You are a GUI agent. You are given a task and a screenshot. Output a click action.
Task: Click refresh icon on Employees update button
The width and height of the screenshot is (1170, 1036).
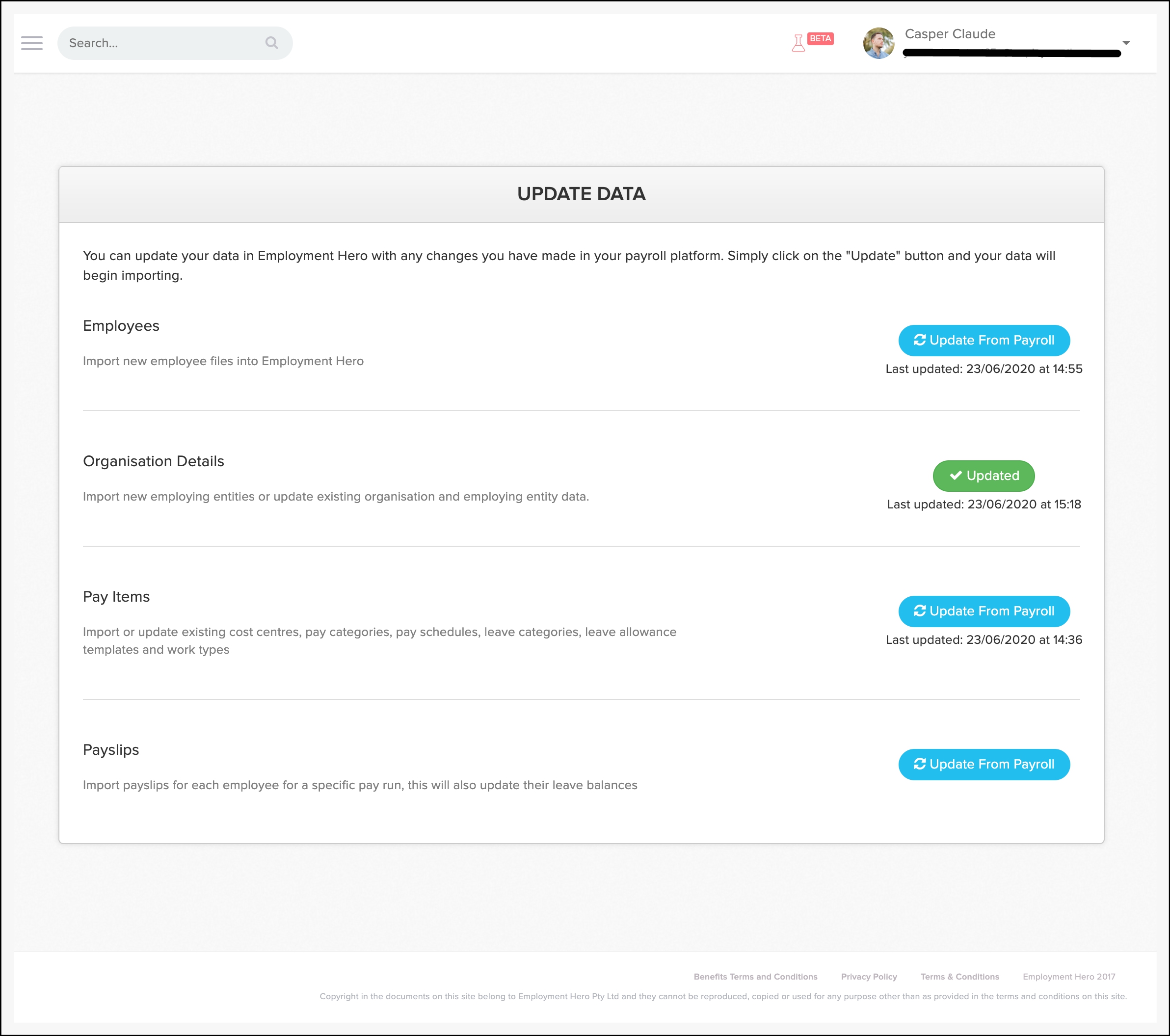[919, 340]
